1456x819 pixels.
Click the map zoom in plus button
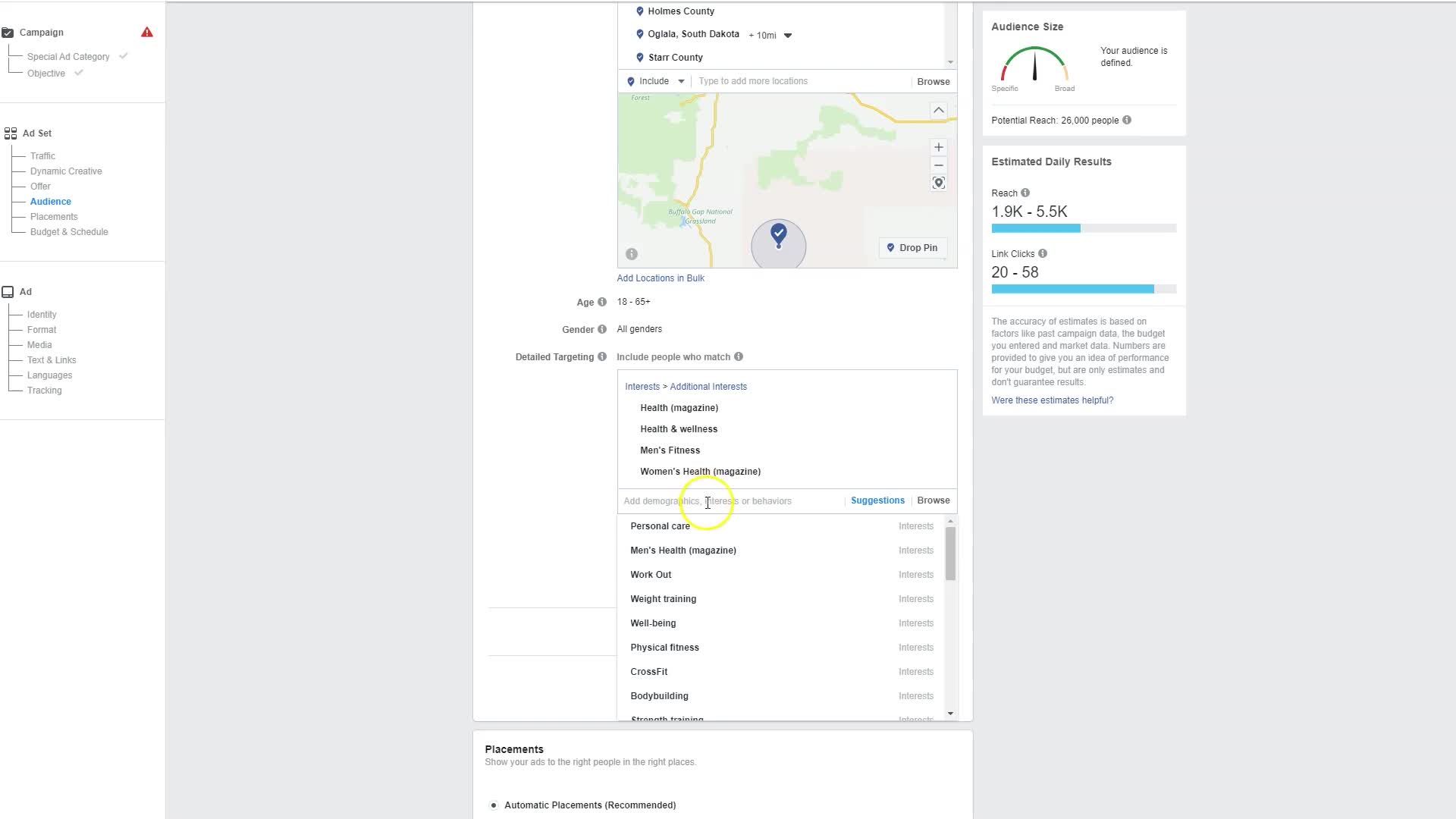[938, 147]
